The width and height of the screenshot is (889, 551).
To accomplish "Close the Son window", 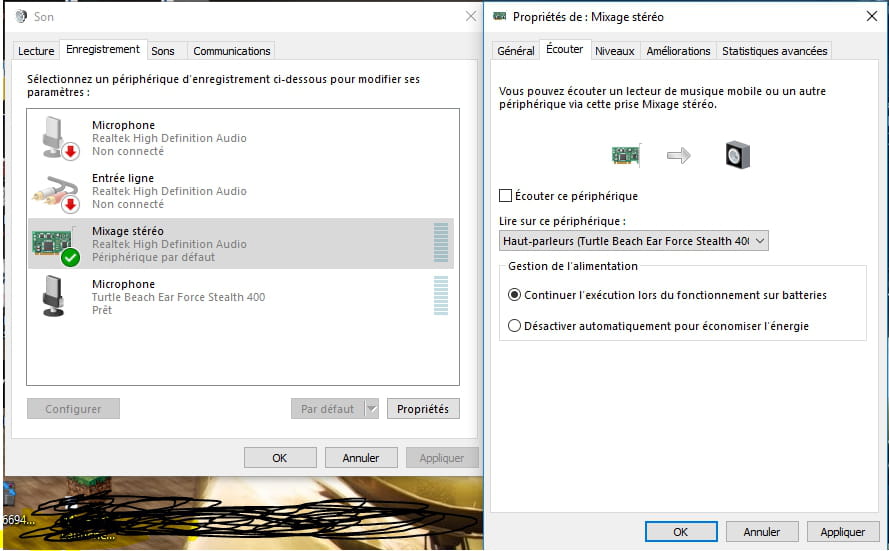I will coord(471,16).
